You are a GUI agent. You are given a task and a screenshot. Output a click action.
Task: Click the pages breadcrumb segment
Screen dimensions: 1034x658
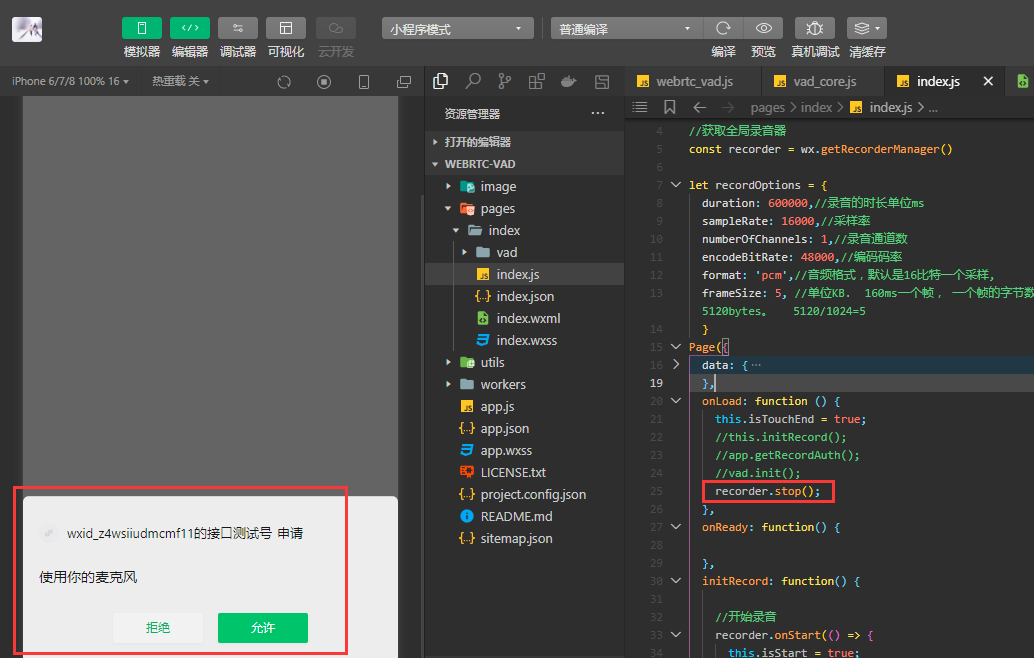coord(768,107)
